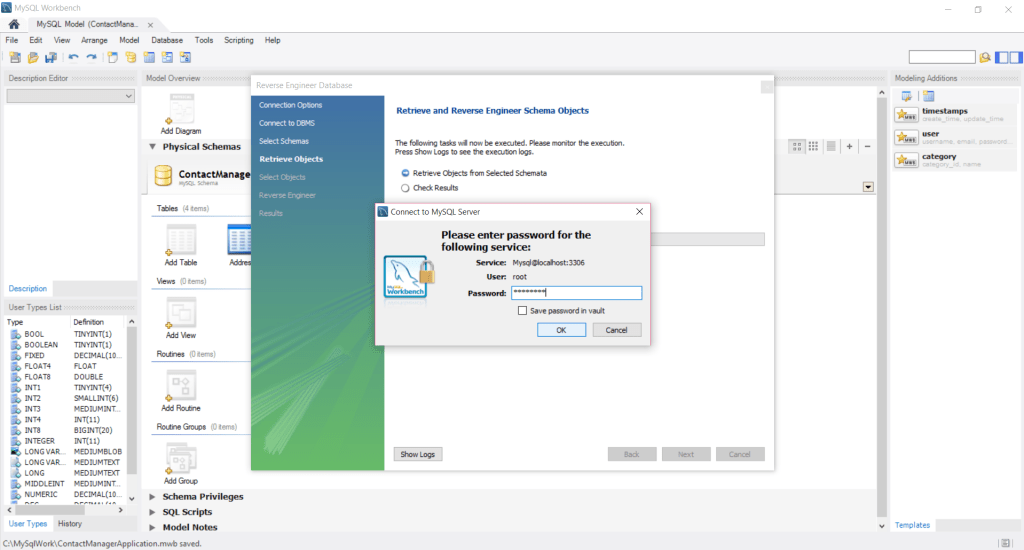Click the add new schema toolbar icon
This screenshot has width=1024, height=550.
point(131,58)
